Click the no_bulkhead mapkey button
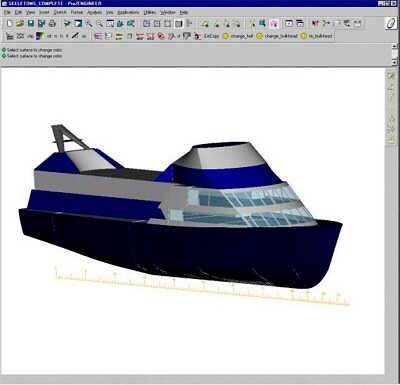 (317, 36)
